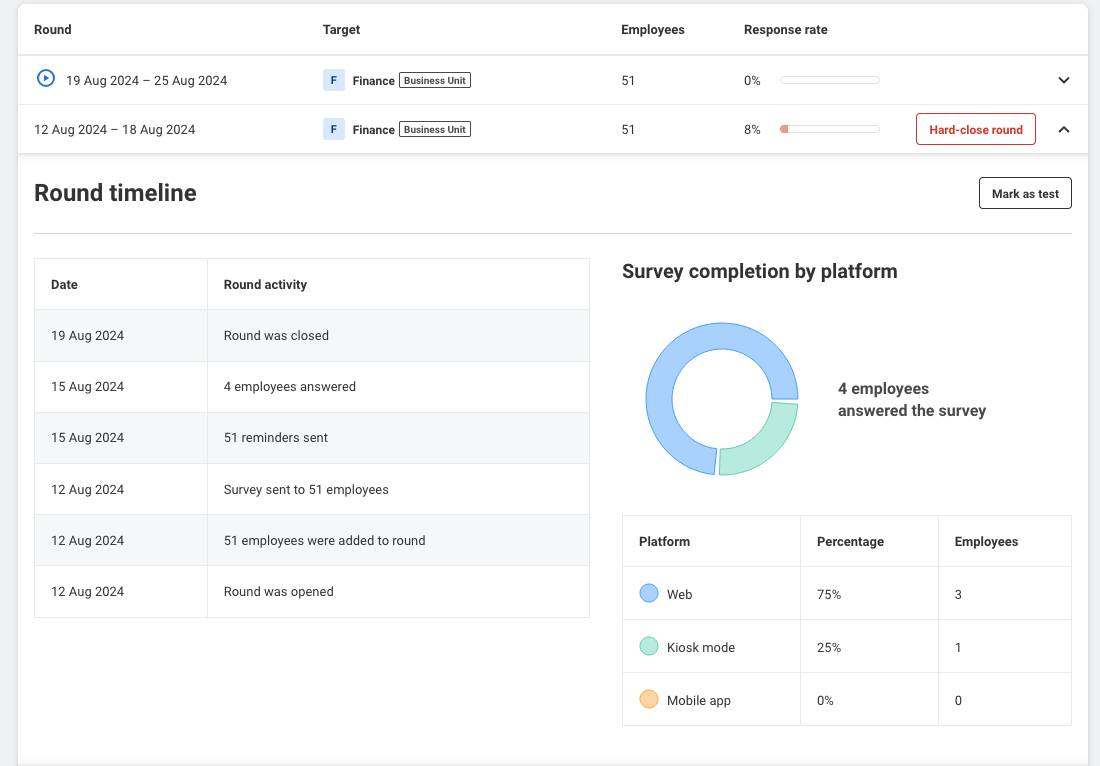This screenshot has height=766, width=1100.
Task: Expand the 19 Aug – 25 Aug round
Action: (x=1064, y=80)
